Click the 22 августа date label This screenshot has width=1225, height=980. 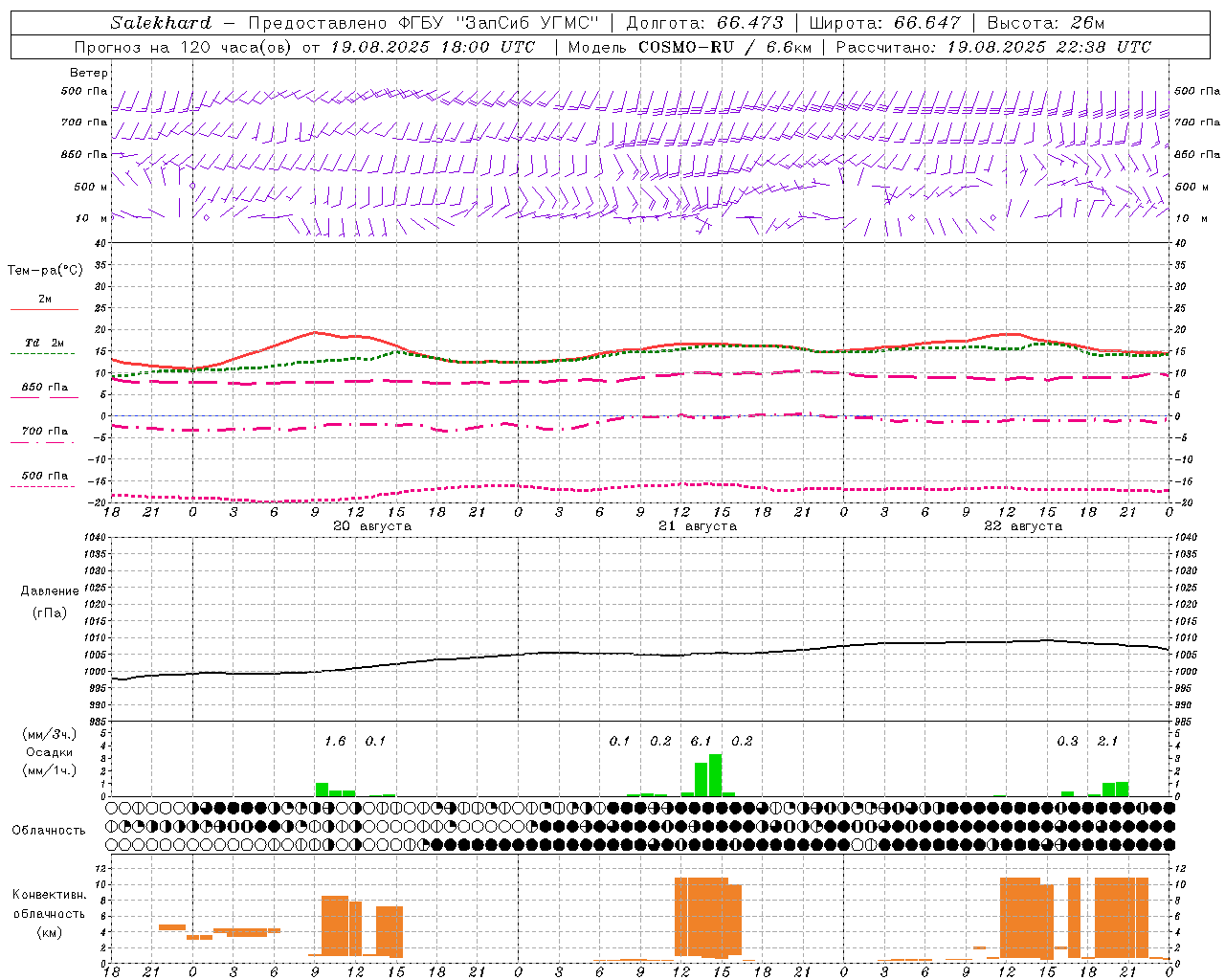1023,526
